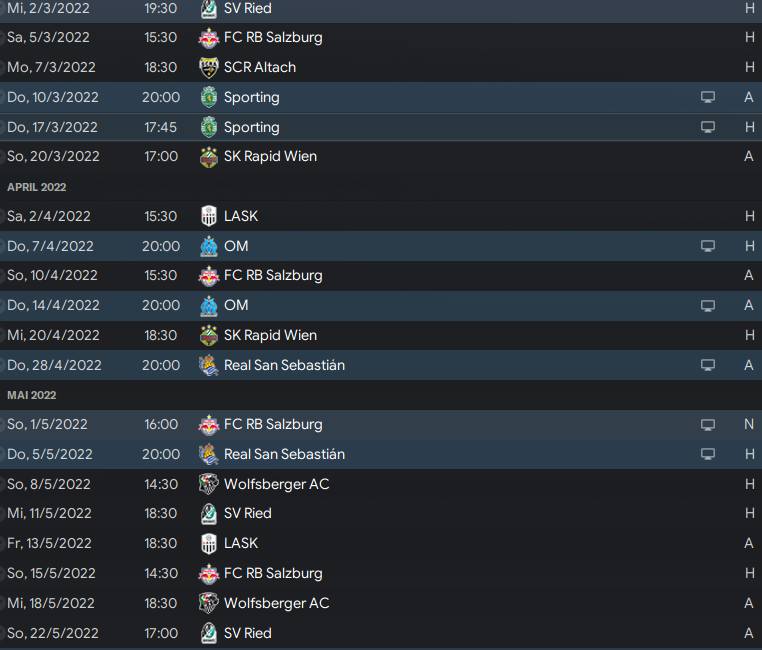Select the SK Rapid Wien row on 20/4/2022

381,335
